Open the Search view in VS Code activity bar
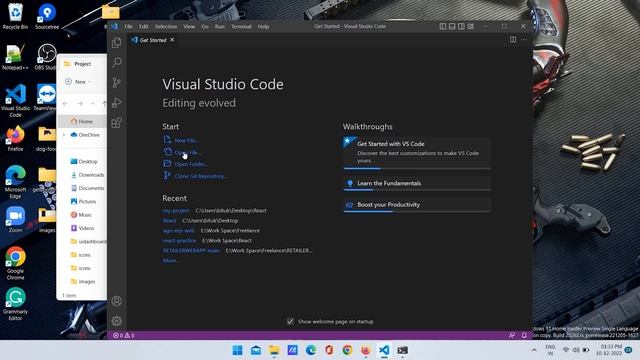This screenshot has width=640, height=360. coord(117,62)
